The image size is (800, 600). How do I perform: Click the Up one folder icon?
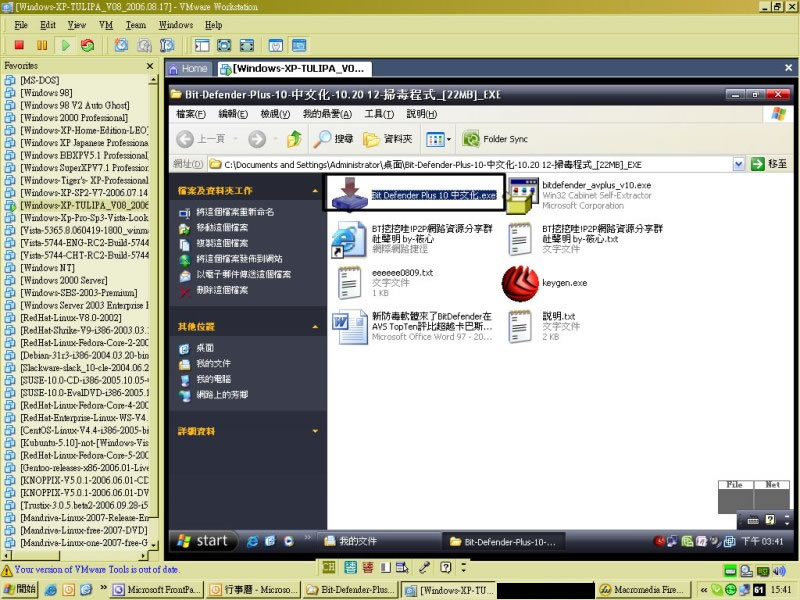tap(294, 139)
